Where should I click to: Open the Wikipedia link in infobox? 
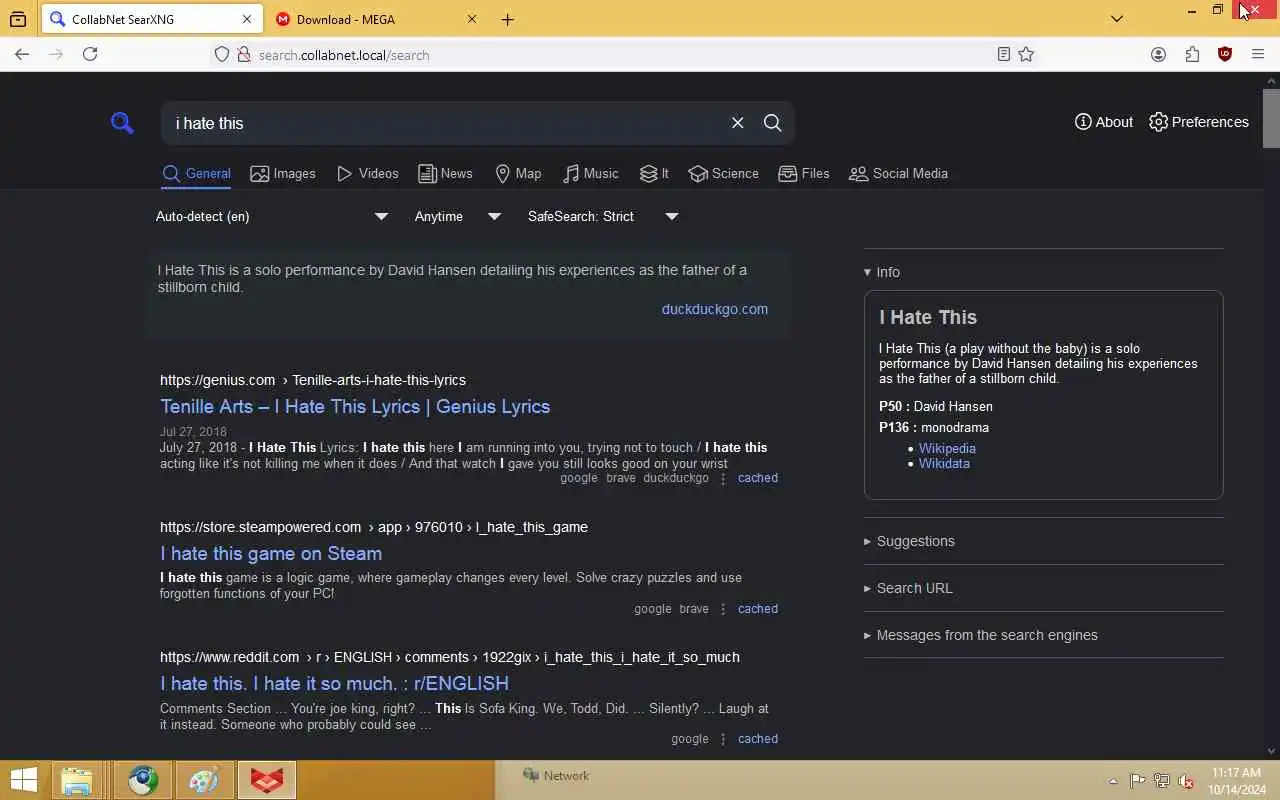coord(947,449)
